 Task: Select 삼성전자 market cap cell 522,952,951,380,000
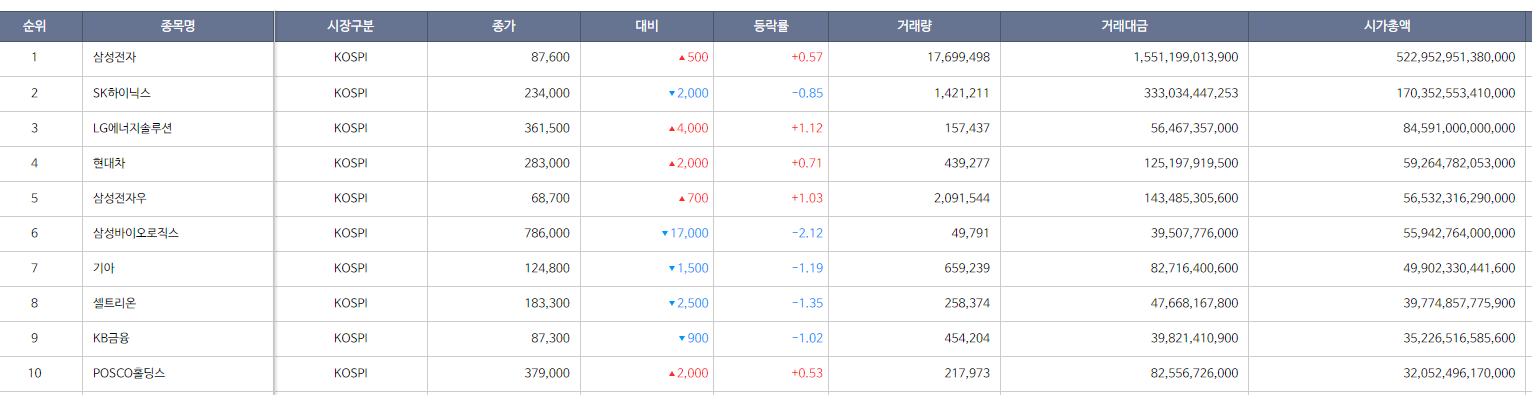[1455, 57]
